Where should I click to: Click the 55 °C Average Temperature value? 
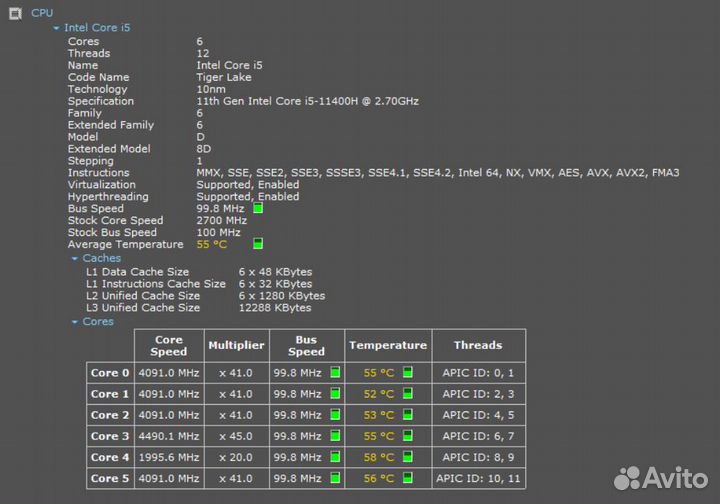[211, 244]
